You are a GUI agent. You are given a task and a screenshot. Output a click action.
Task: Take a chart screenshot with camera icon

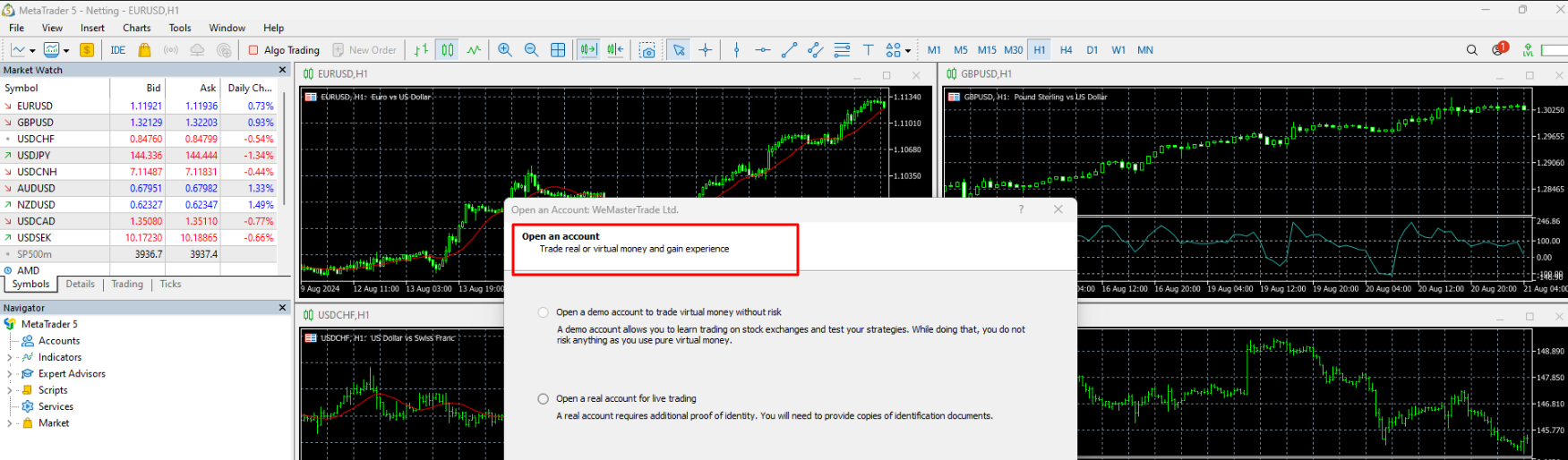(647, 50)
